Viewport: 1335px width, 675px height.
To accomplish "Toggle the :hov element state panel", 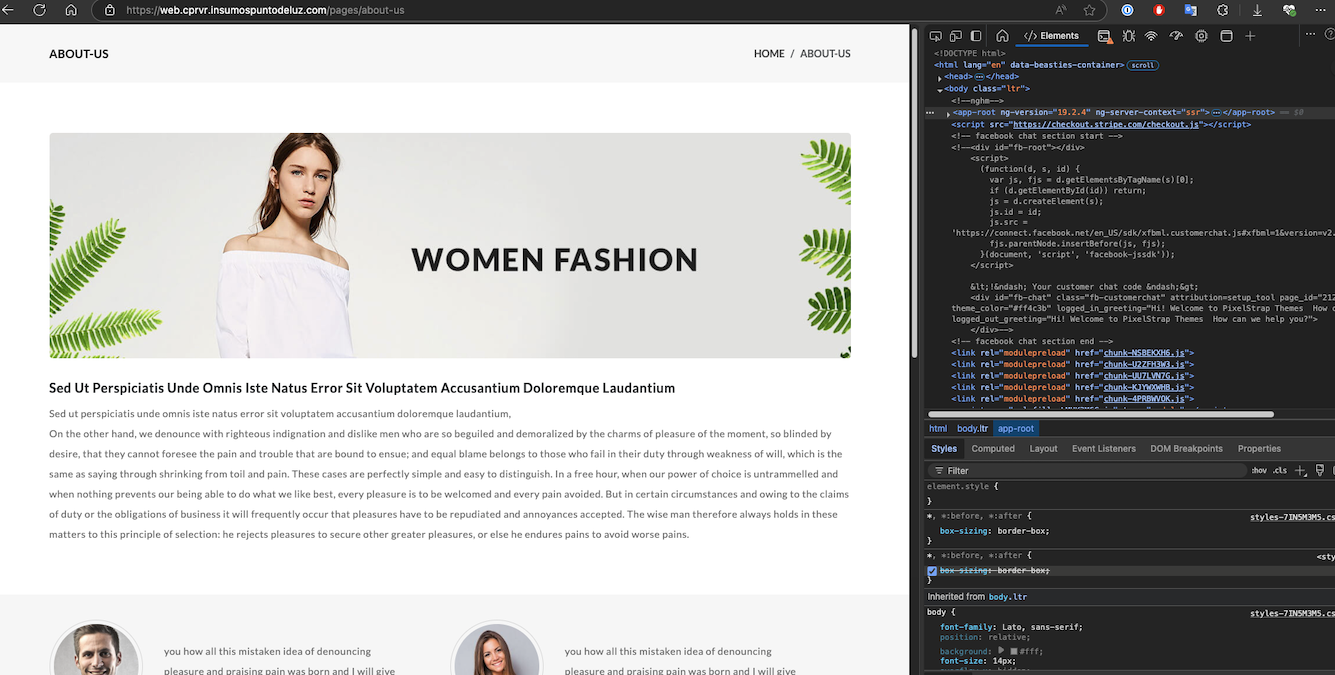I will pyautogui.click(x=1259, y=471).
